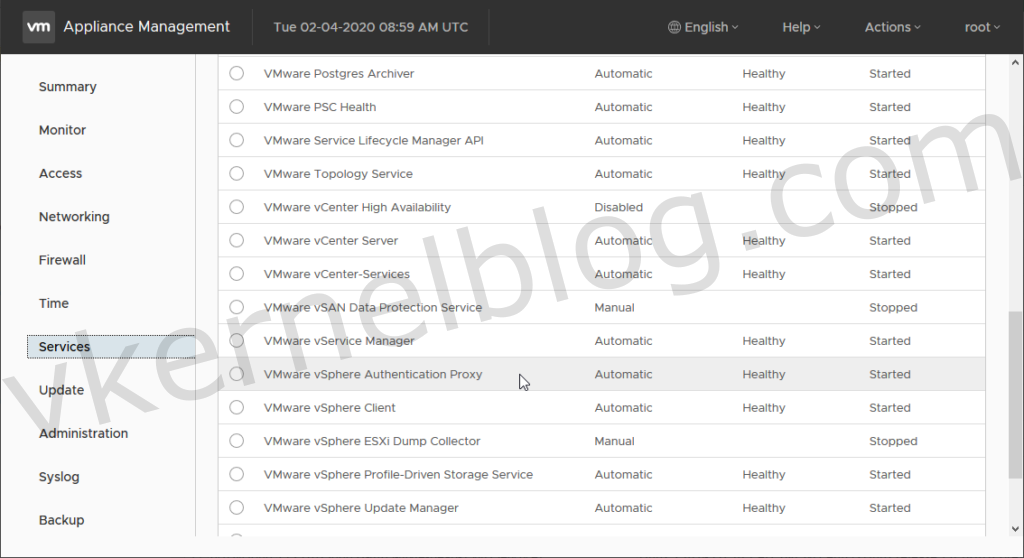Click the VMware vCenter Server name
Image resolution: width=1024 pixels, height=558 pixels.
pos(331,240)
